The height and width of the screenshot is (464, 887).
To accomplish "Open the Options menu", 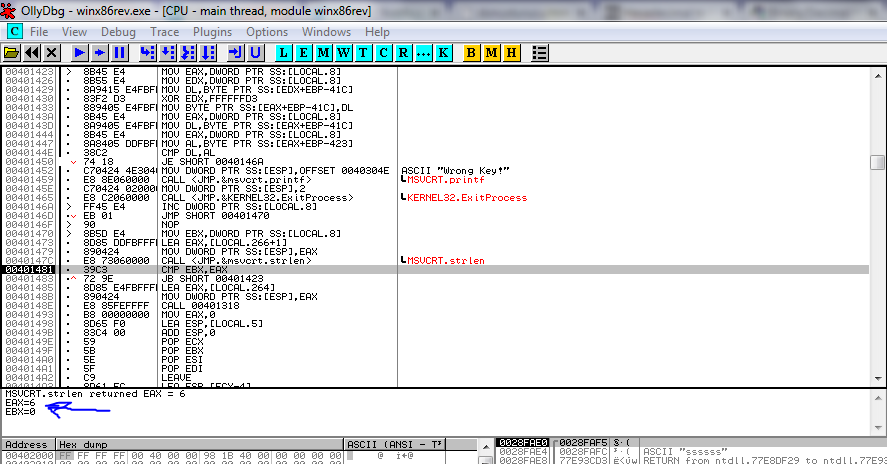I will pos(267,32).
